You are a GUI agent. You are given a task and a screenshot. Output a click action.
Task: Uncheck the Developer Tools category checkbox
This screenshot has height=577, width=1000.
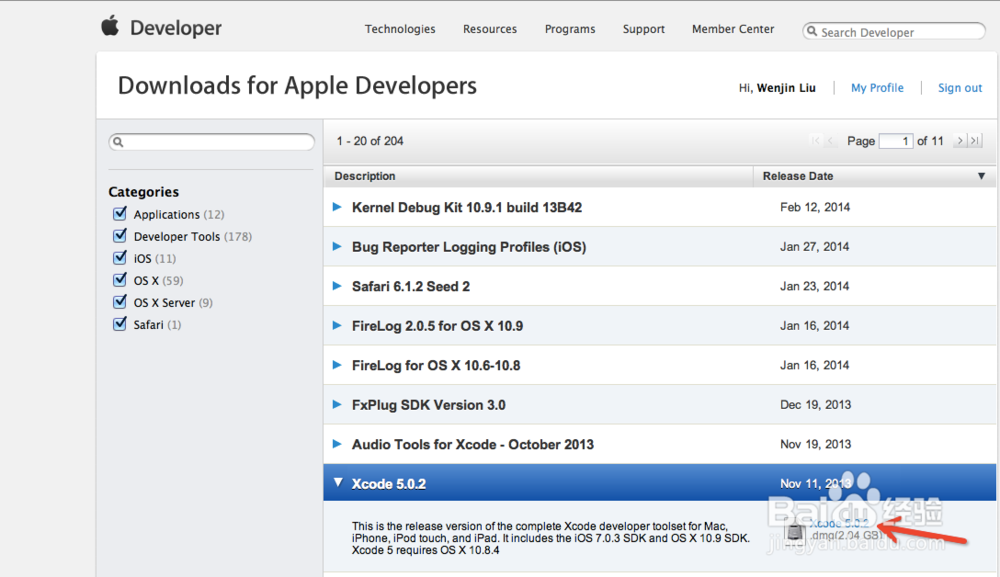click(120, 236)
